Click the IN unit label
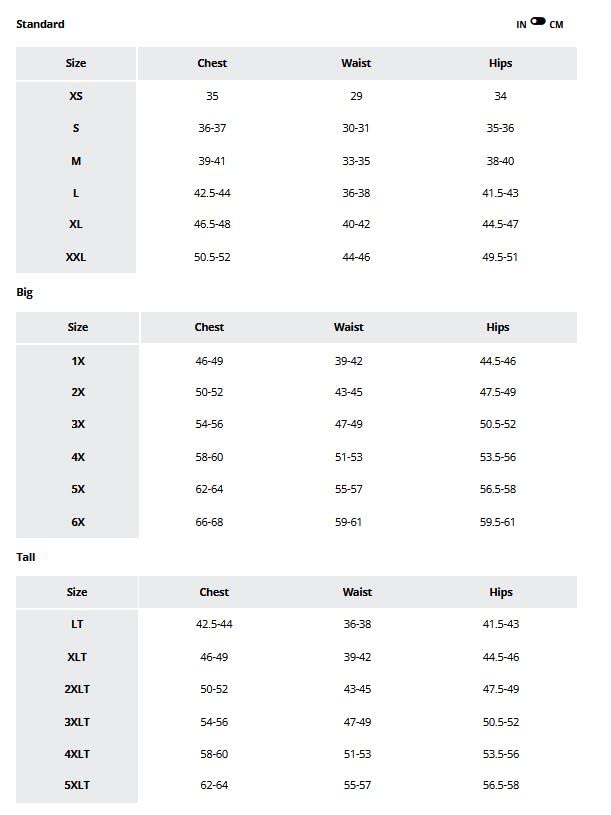The image size is (611, 815). click(x=521, y=25)
